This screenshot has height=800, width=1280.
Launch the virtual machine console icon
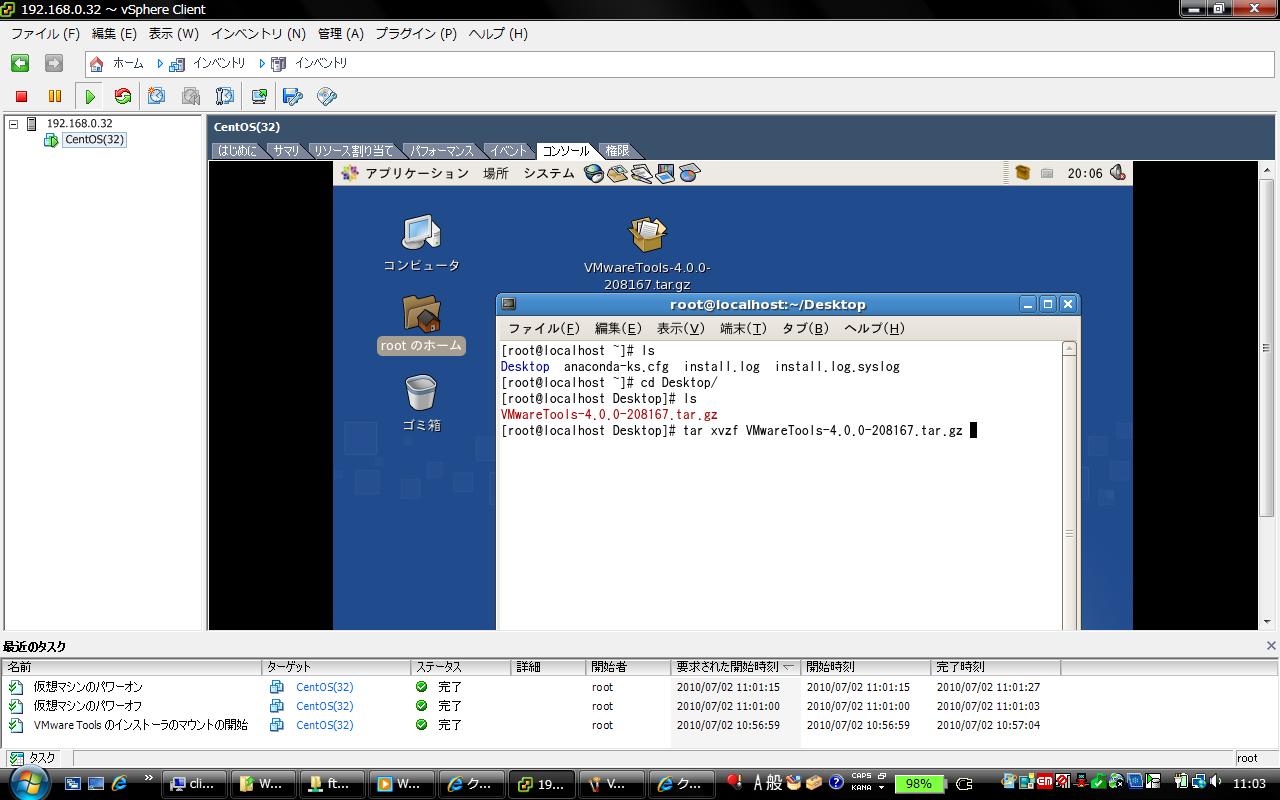point(259,96)
